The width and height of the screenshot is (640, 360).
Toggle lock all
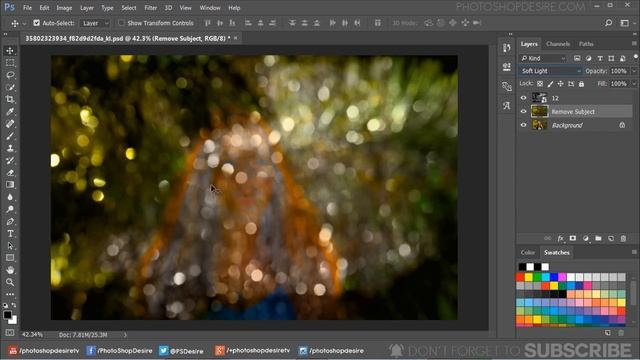tap(581, 84)
